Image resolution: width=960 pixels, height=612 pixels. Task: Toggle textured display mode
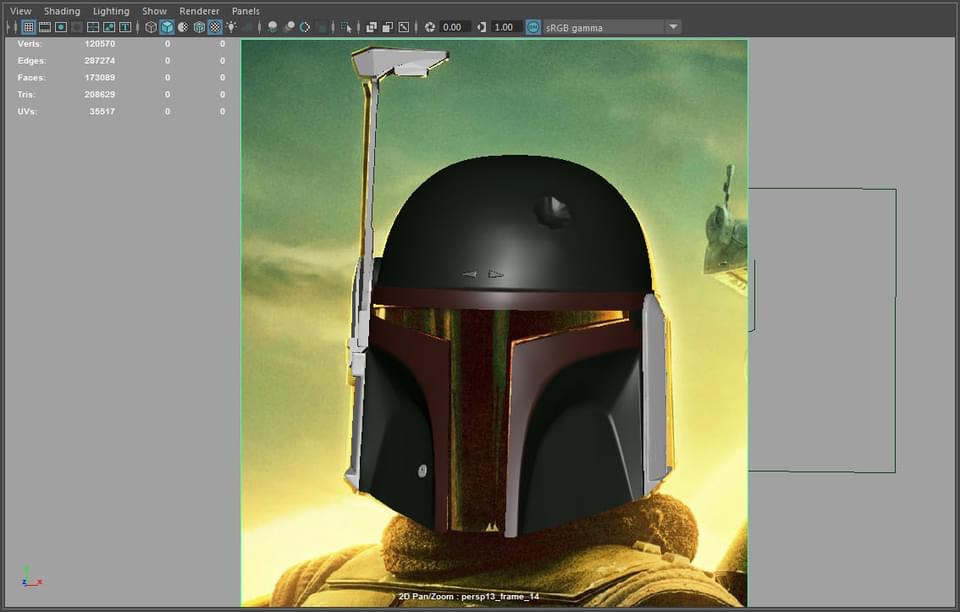[x=215, y=27]
